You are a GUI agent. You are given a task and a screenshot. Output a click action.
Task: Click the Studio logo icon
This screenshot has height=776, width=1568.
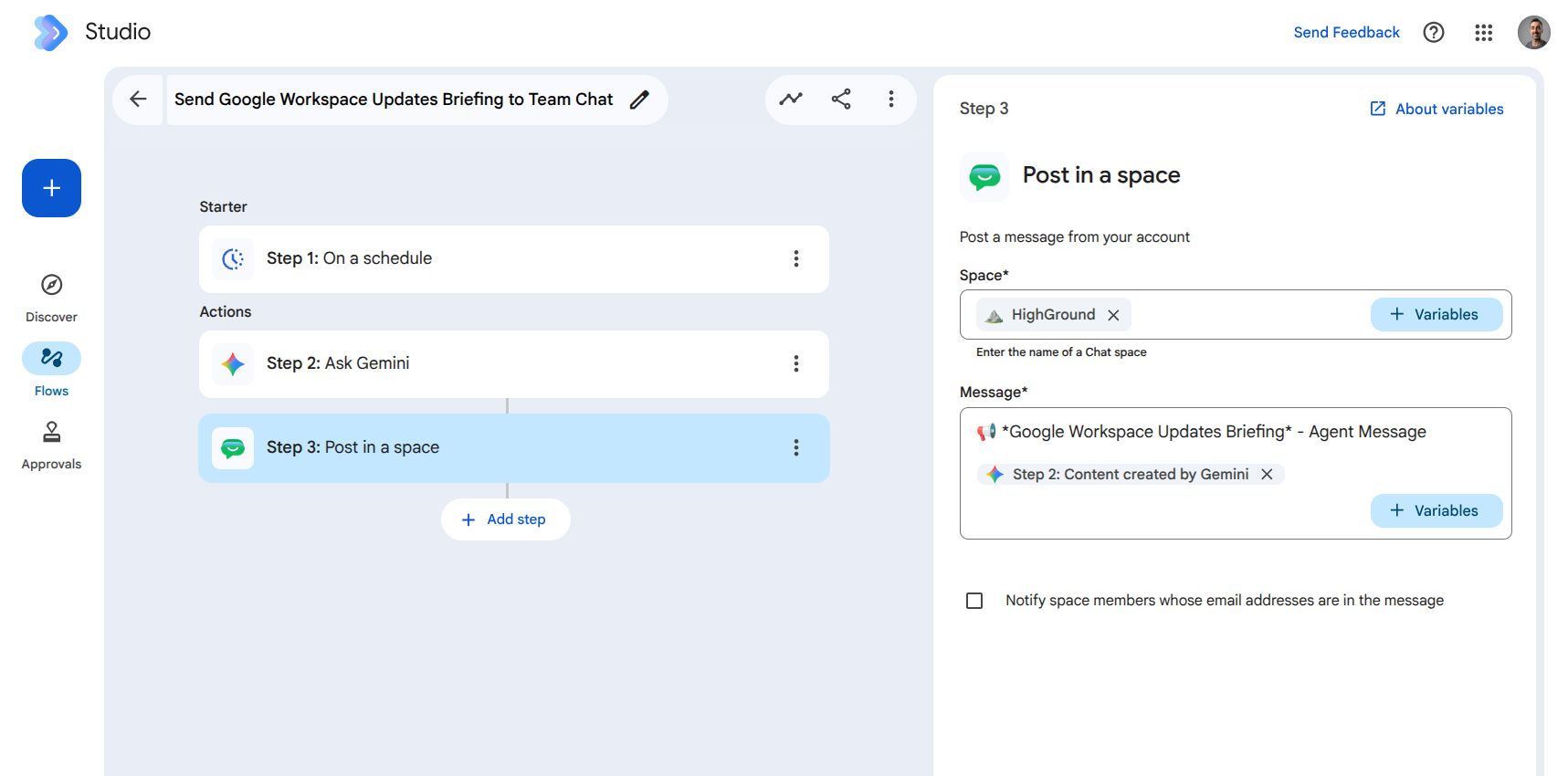point(50,33)
